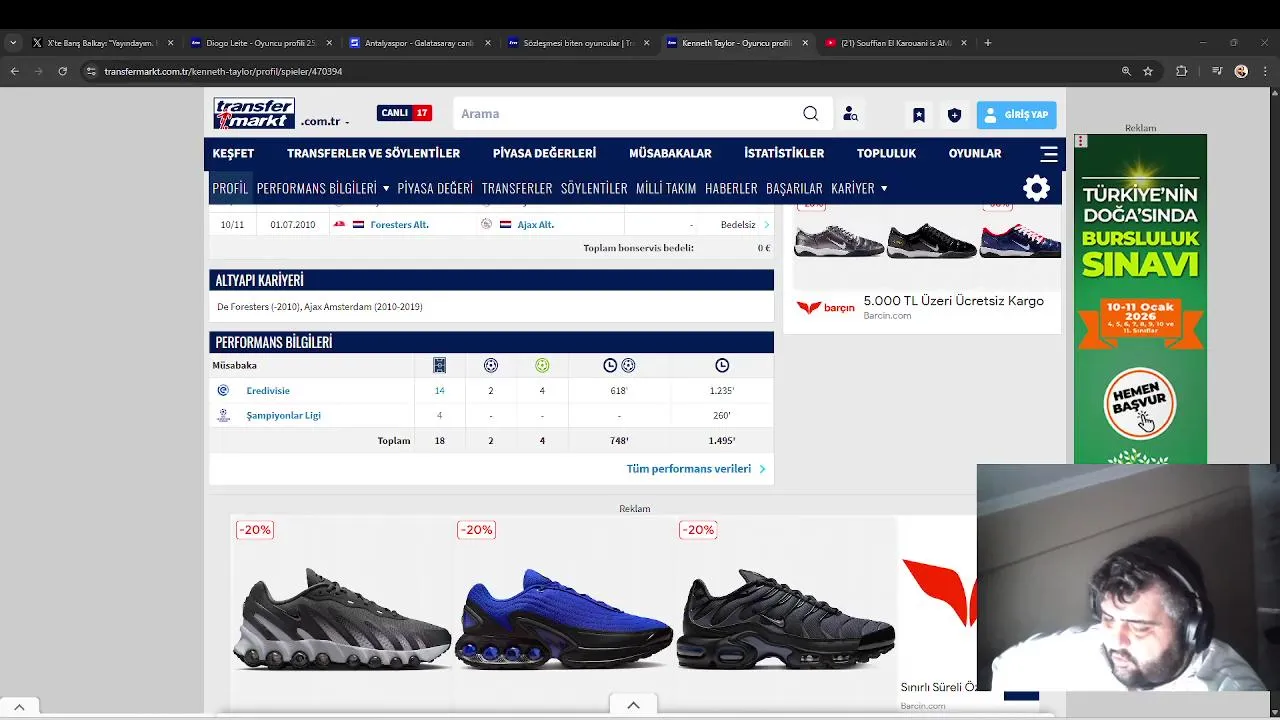Select the HABERLER tab
The height and width of the screenshot is (720, 1280).
[x=731, y=188]
